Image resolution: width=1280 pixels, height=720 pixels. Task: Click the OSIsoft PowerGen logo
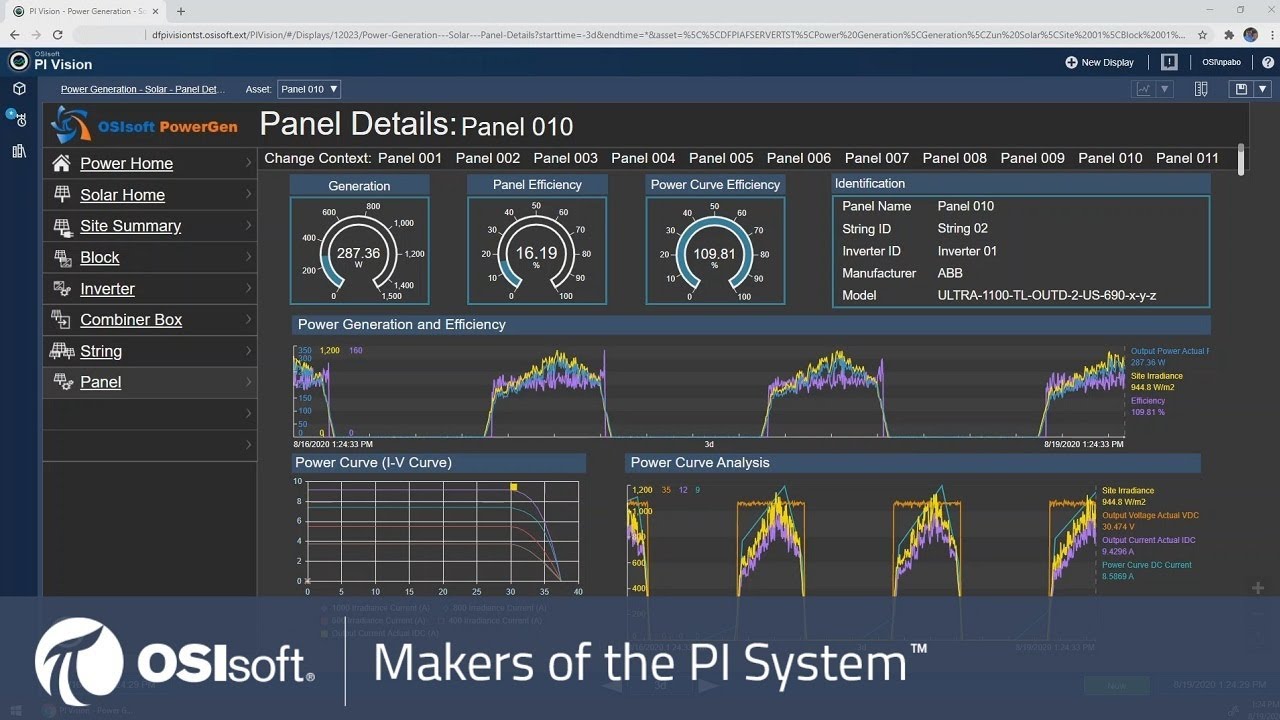click(144, 126)
